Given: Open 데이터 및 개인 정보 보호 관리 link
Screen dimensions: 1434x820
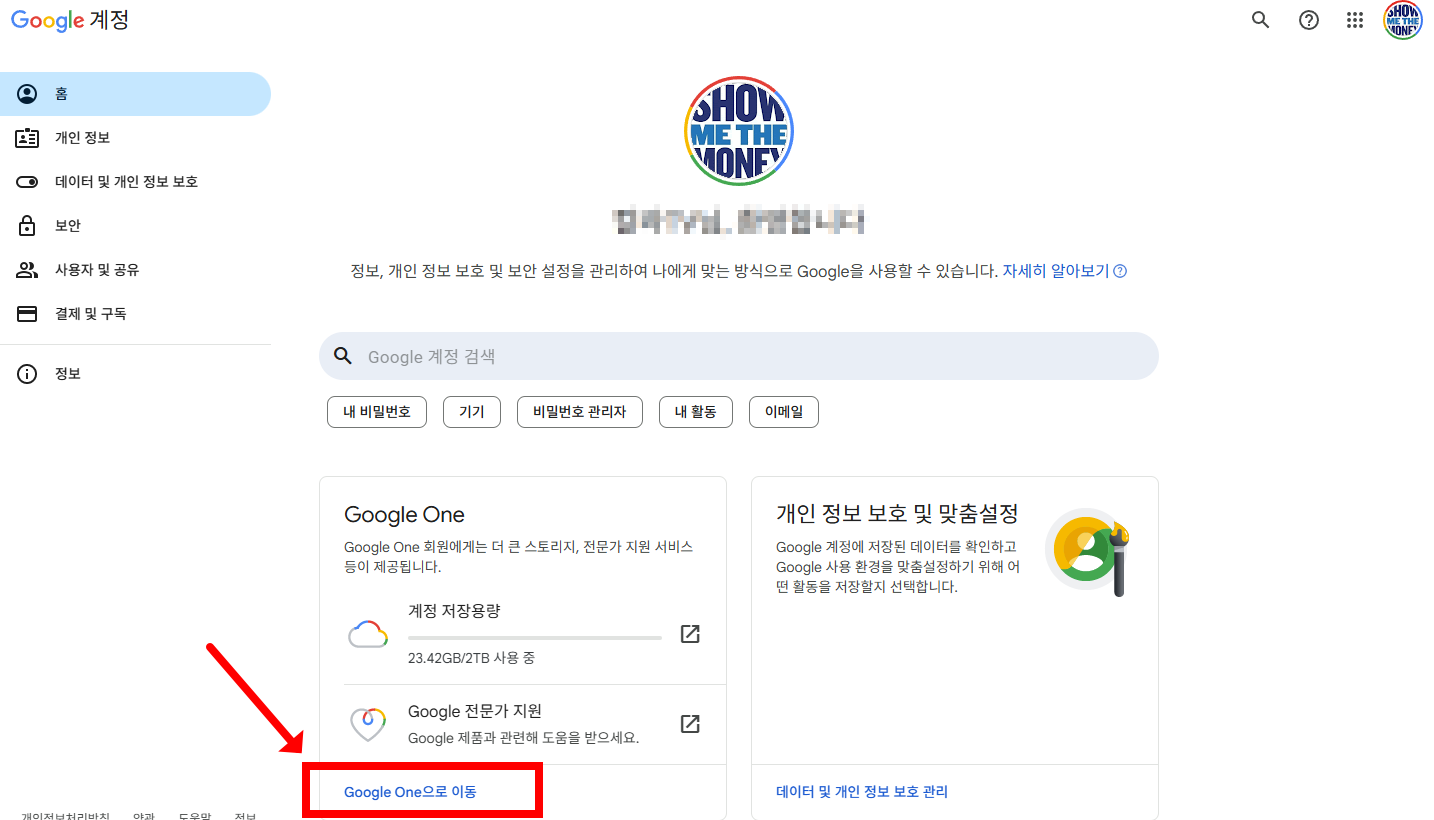Looking at the screenshot, I should tap(862, 792).
